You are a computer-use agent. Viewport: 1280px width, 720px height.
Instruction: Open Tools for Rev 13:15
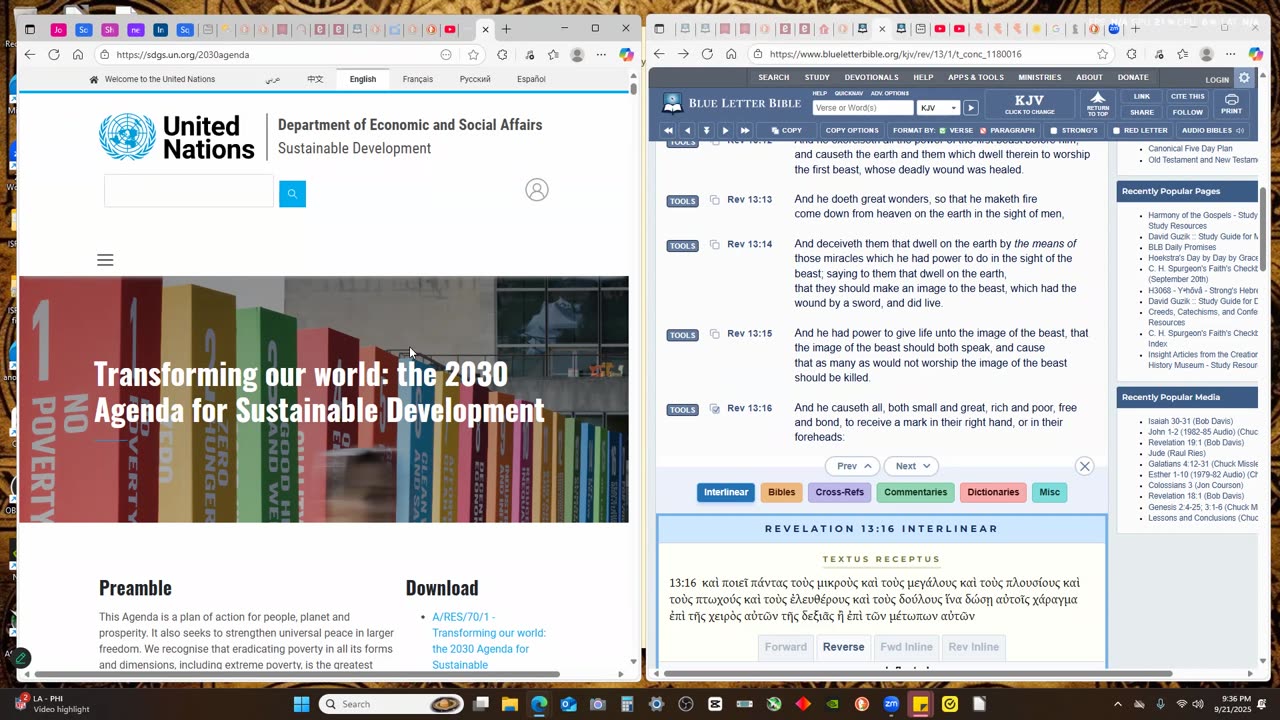pos(682,335)
